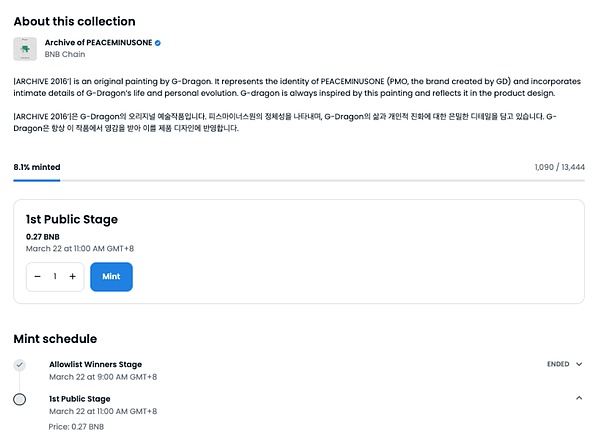
Task: Click the 1st Public Stage card heading
Action: [72, 219]
